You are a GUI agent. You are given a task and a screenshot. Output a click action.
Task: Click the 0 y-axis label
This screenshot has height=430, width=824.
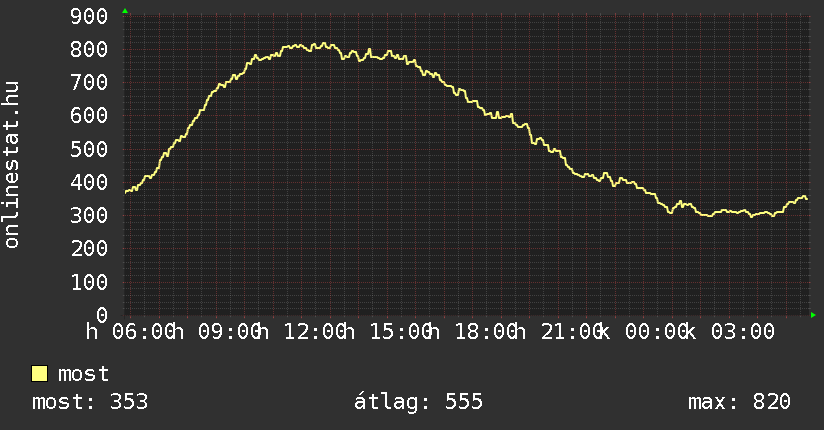coord(102,315)
